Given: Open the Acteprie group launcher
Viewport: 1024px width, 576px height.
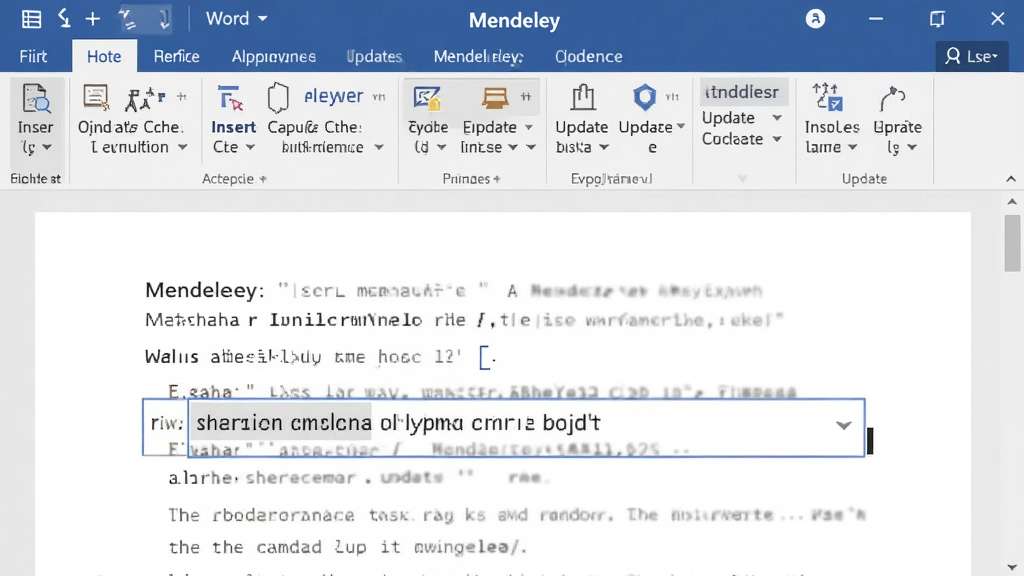Looking at the screenshot, I should click(263, 179).
